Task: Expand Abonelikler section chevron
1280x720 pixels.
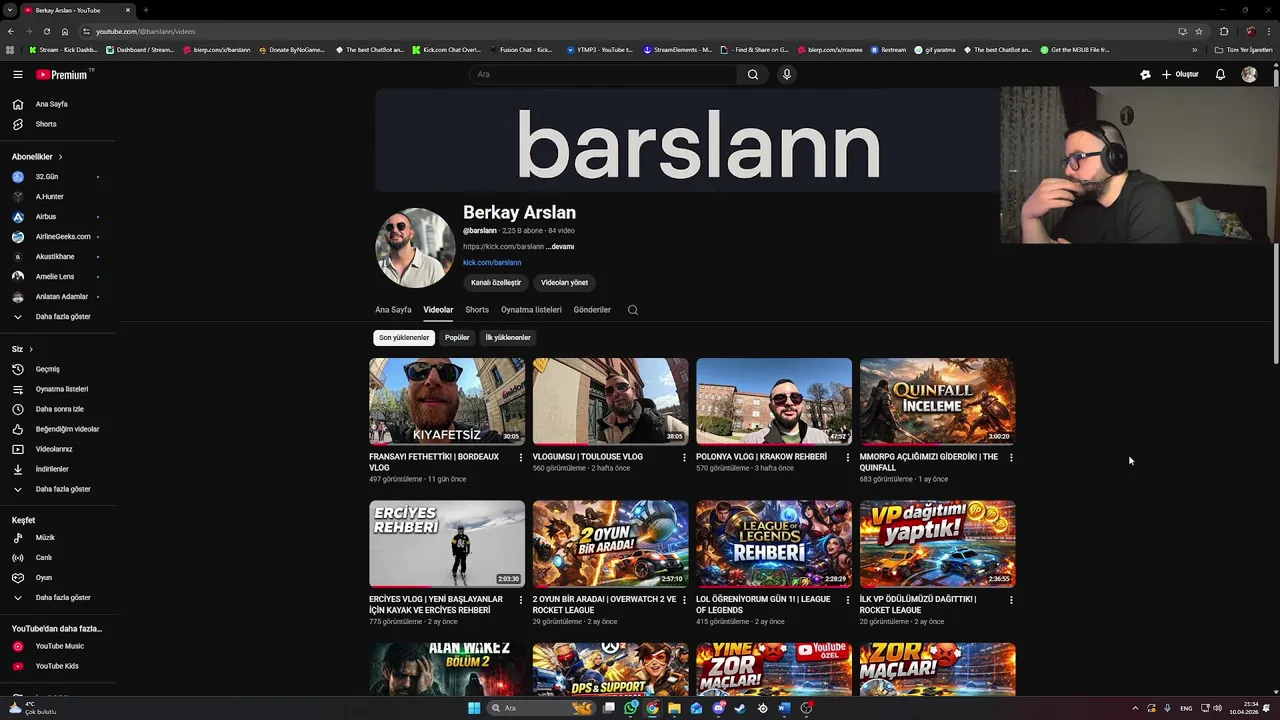Action: [60, 157]
